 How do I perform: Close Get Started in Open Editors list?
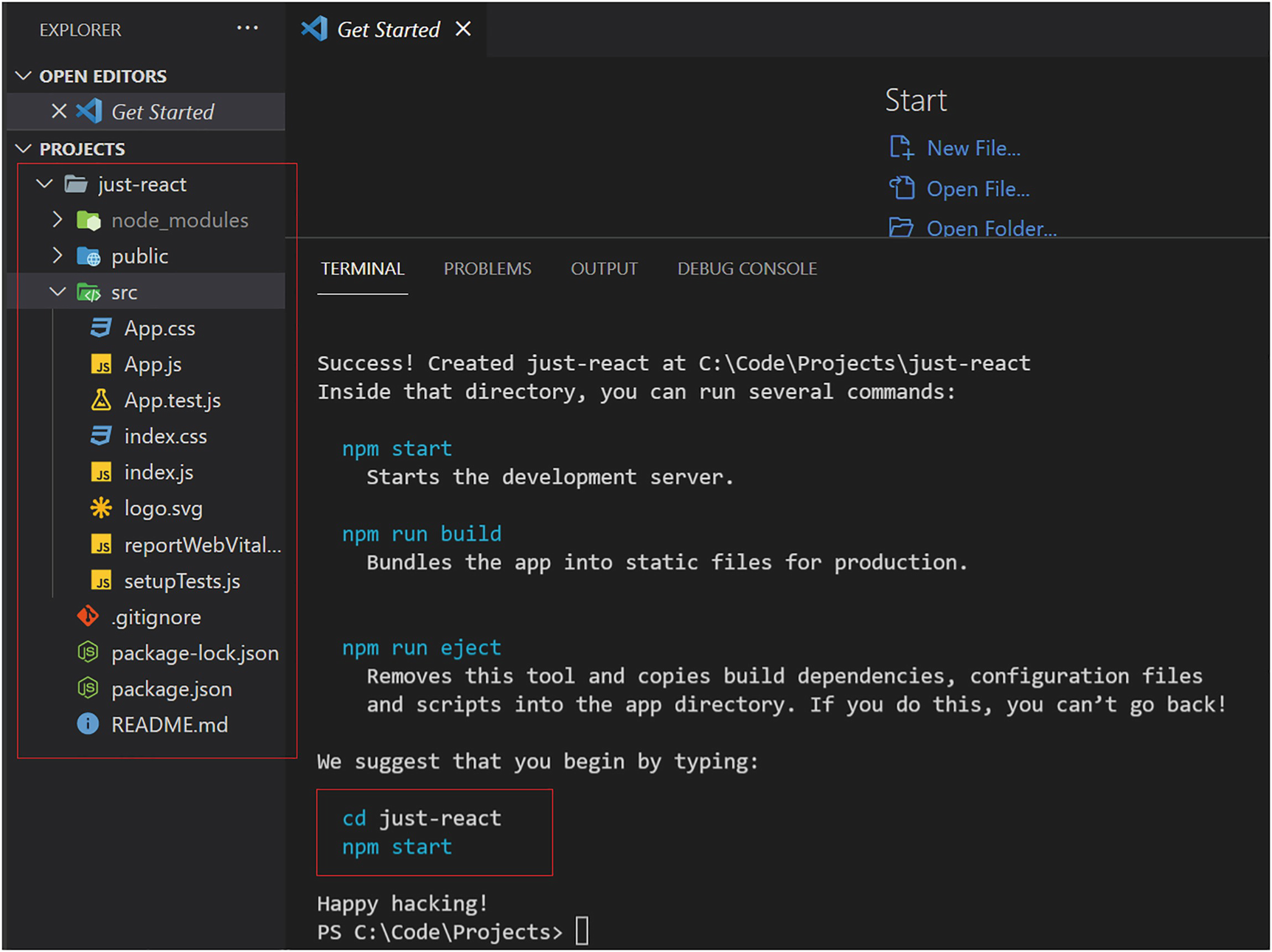[59, 111]
